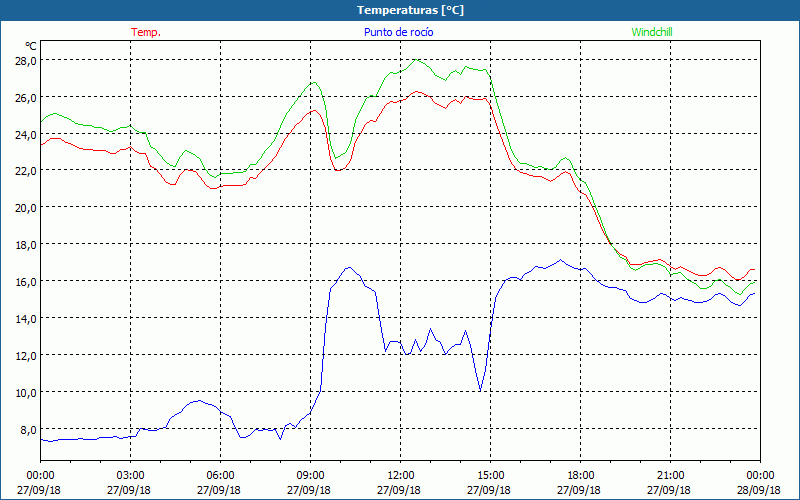
Task: Click the "8,0" y-axis value
Action: (x=28, y=430)
